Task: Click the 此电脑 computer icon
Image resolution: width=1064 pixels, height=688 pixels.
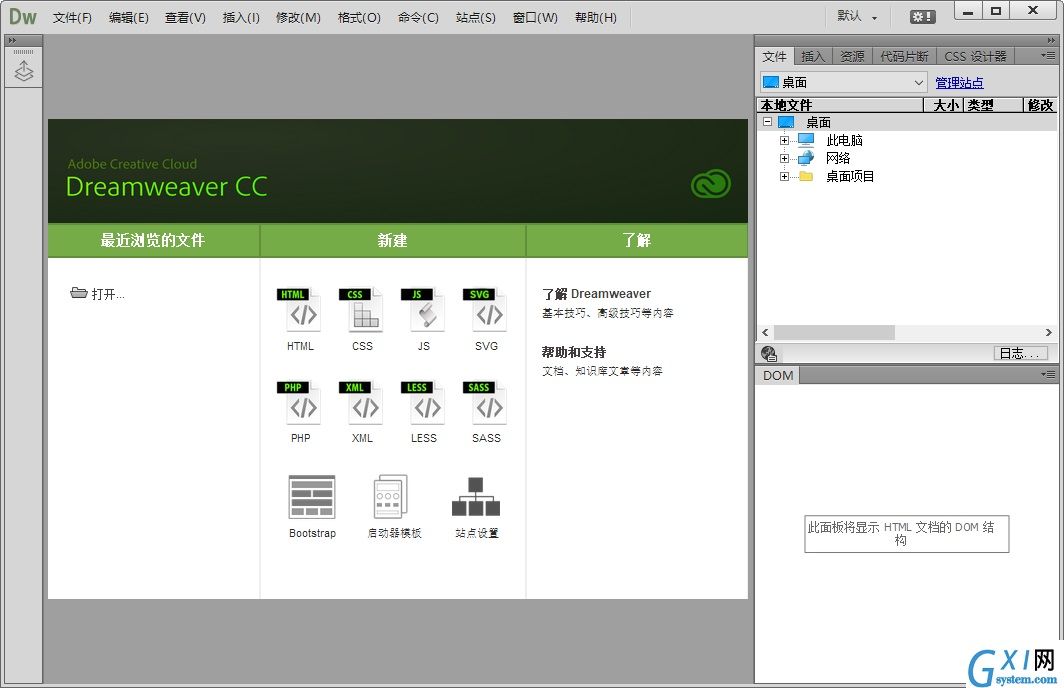Action: [x=805, y=140]
